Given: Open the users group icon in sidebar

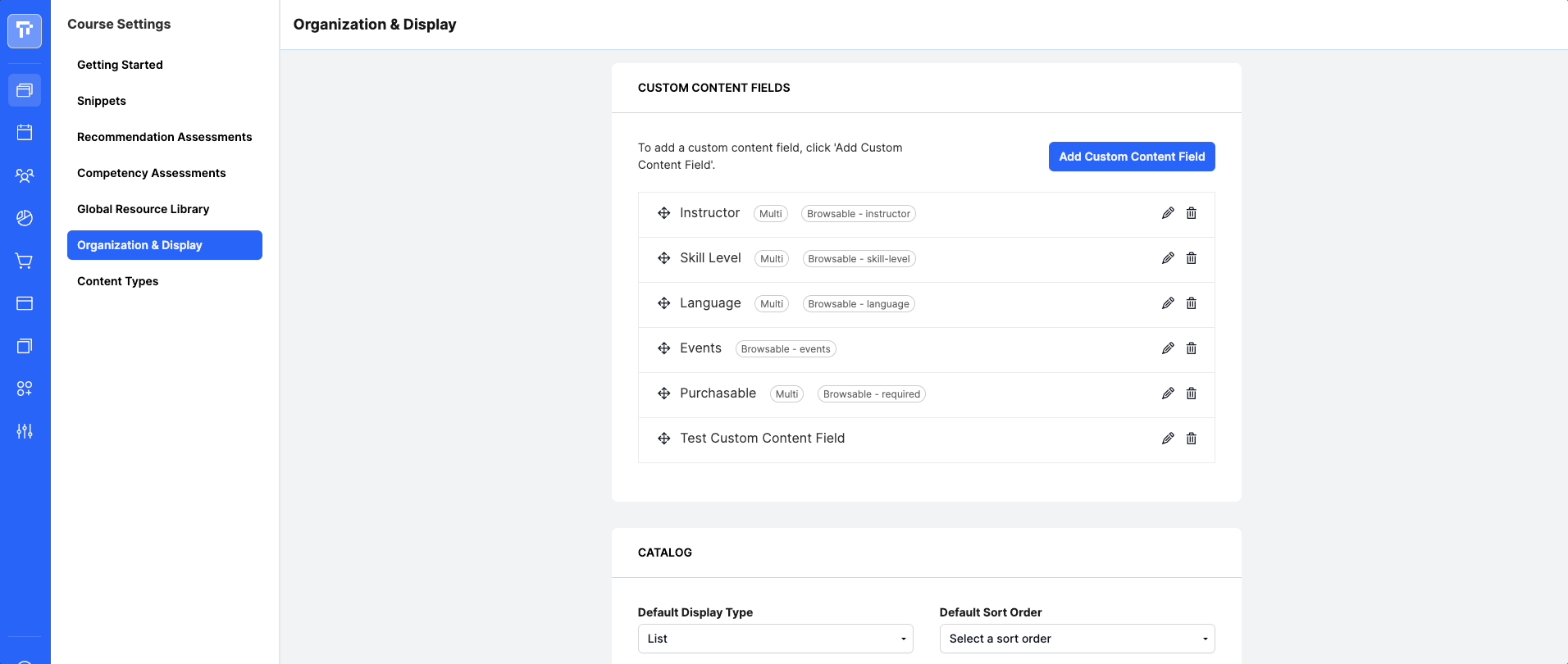Looking at the screenshot, I should click(x=25, y=175).
